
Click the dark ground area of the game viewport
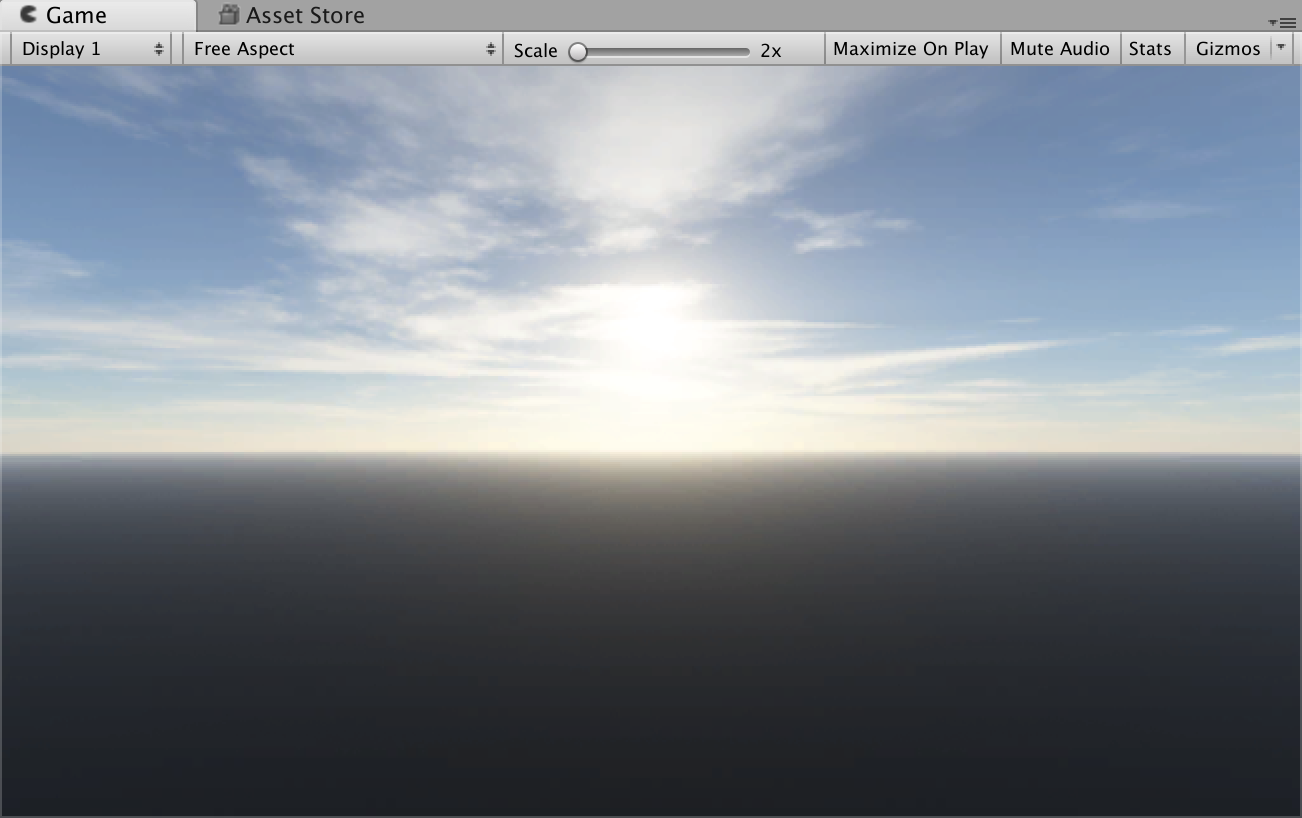tap(650, 650)
